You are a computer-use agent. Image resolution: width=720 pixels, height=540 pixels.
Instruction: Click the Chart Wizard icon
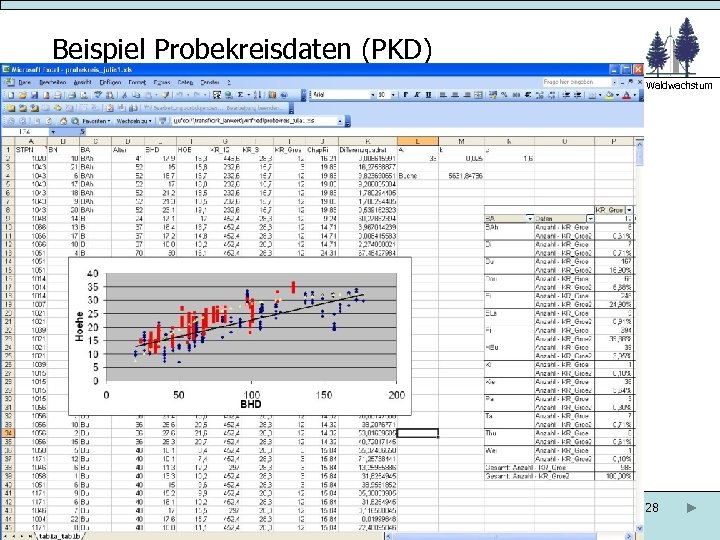[x=272, y=95]
